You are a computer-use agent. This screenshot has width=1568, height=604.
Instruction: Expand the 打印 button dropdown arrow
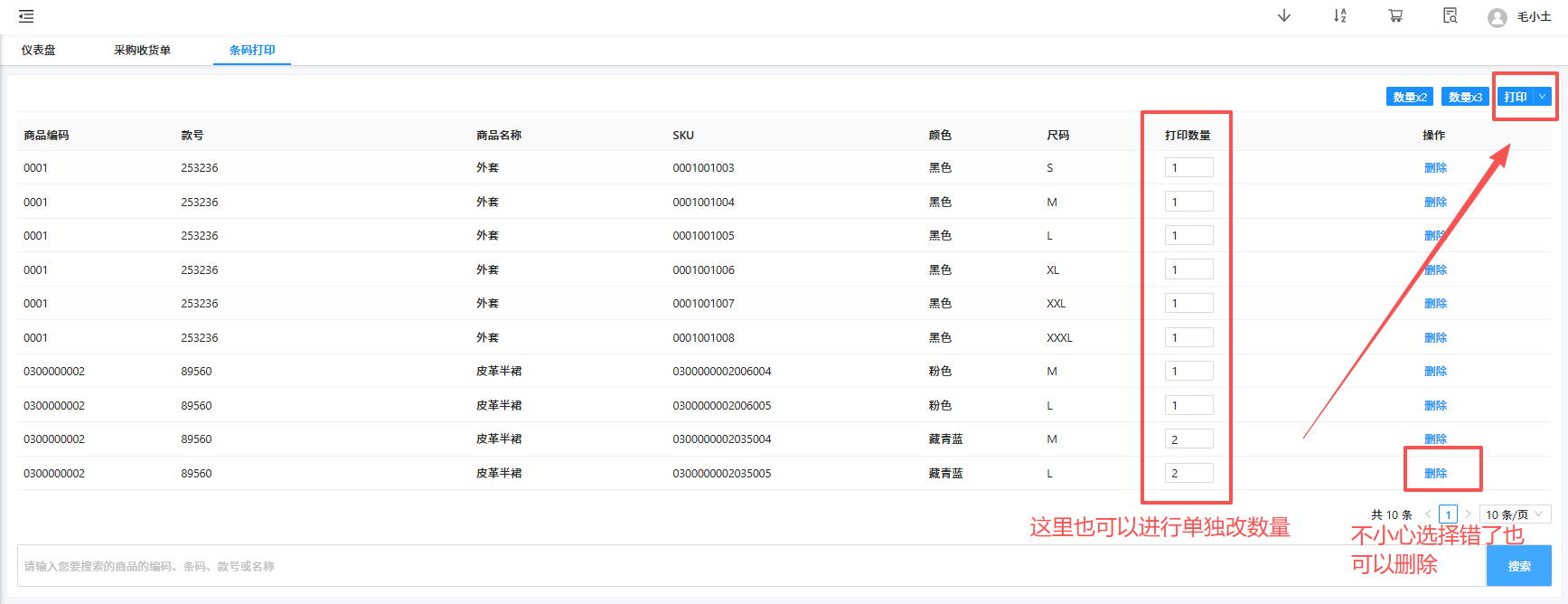pyautogui.click(x=1543, y=97)
